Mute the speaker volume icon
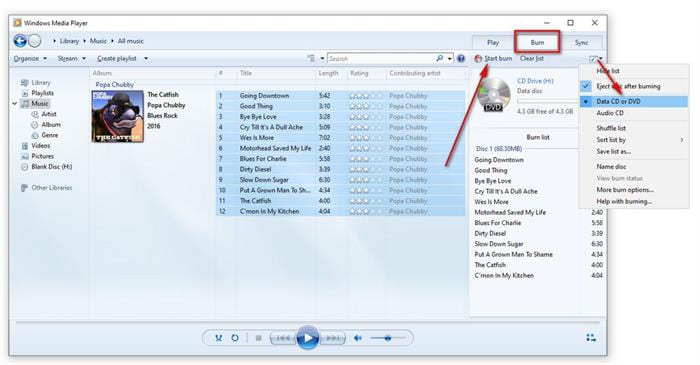The image size is (700, 365). pyautogui.click(x=358, y=338)
